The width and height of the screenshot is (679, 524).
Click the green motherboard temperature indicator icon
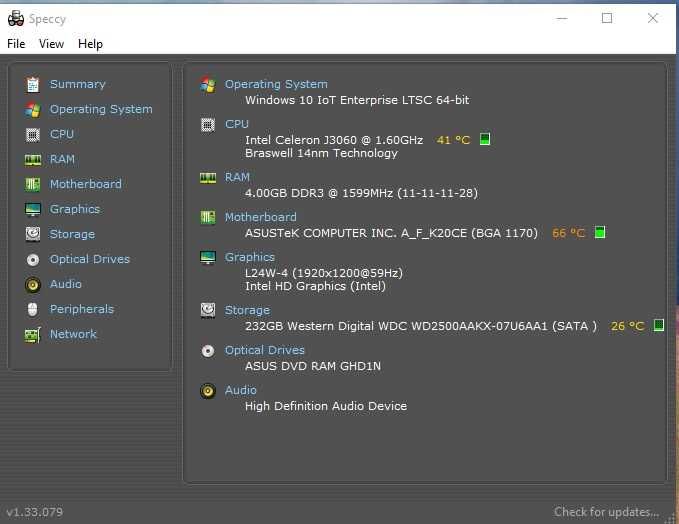click(x=600, y=233)
